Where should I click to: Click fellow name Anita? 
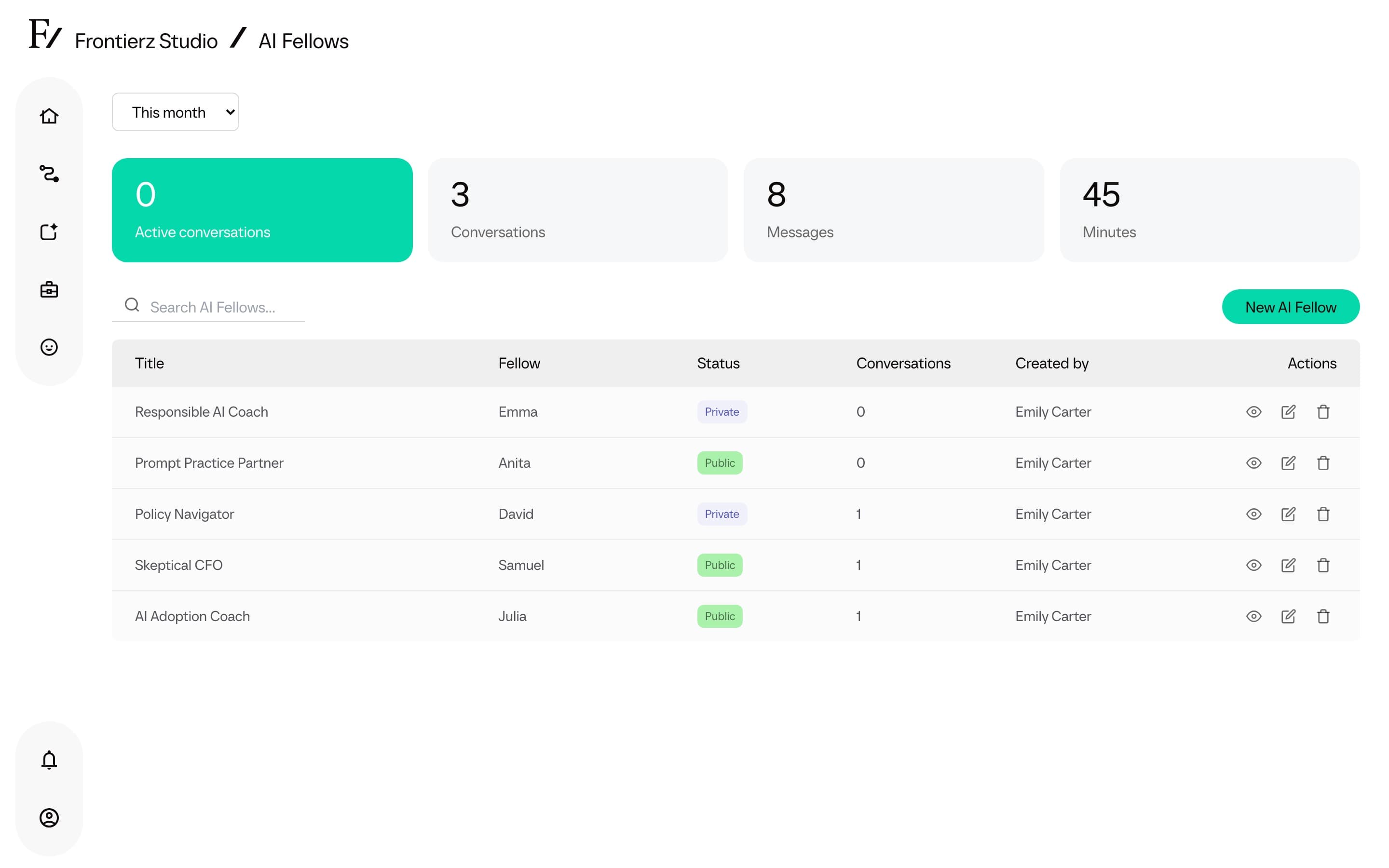514,463
